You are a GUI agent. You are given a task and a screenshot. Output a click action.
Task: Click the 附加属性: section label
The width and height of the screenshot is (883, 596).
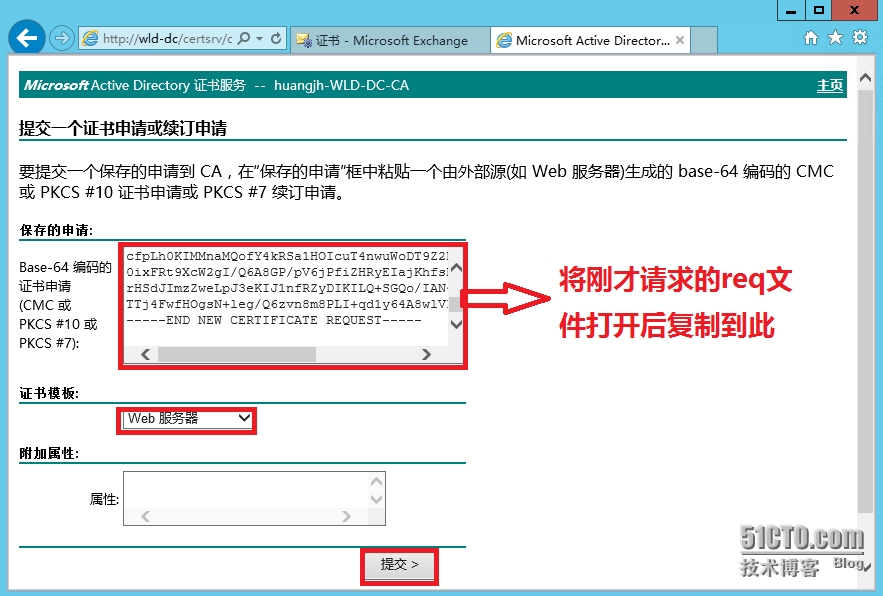point(49,453)
